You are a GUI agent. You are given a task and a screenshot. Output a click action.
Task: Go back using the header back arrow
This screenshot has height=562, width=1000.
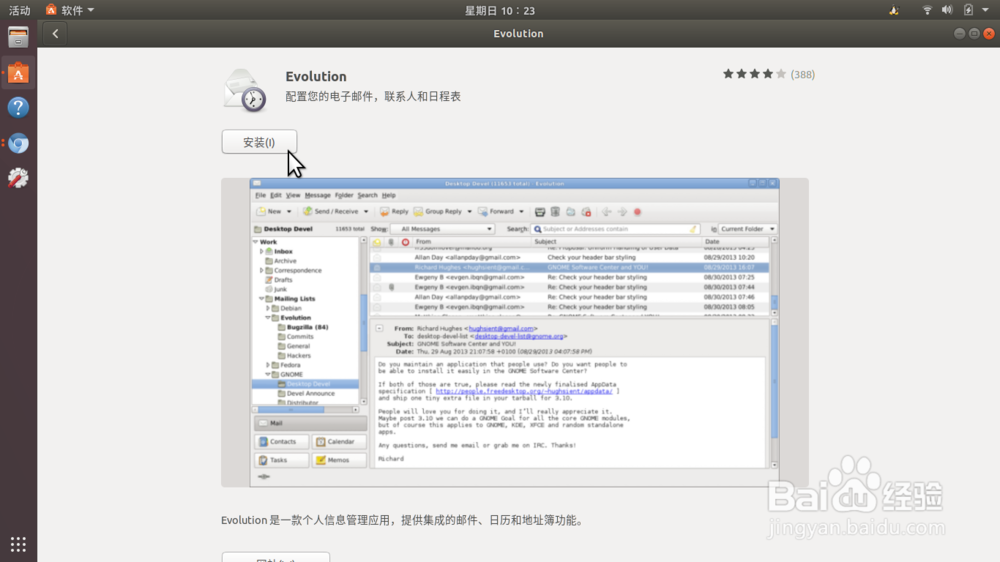(55, 34)
